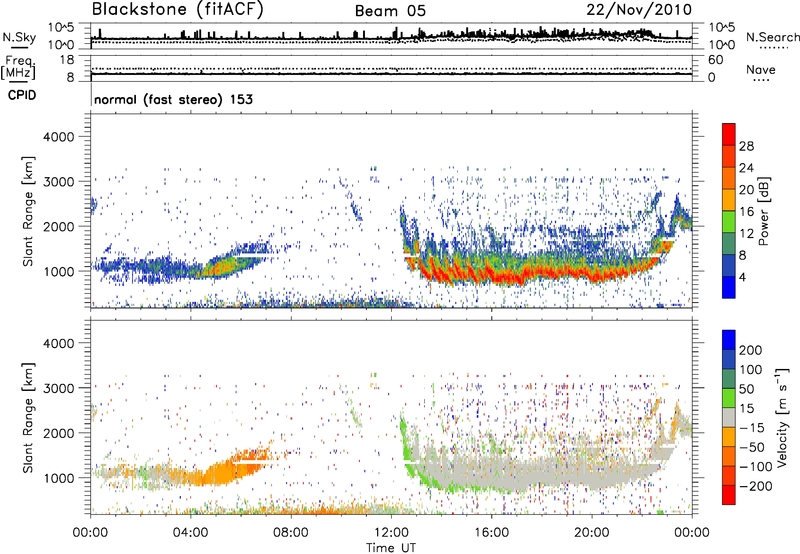Click the 'Power [dB]' color bar label
Image resolution: width=800 pixels, height=554 pixels.
763,211
